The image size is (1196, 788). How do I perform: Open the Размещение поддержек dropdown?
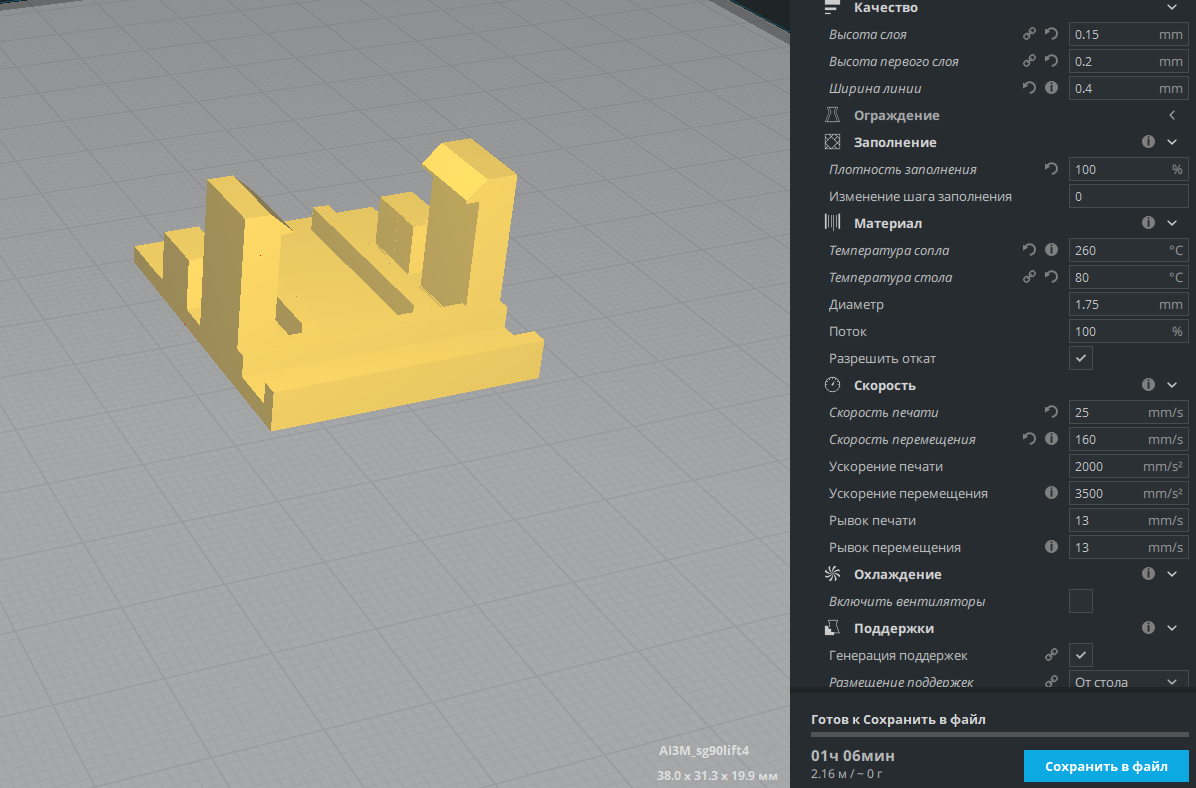(1128, 682)
